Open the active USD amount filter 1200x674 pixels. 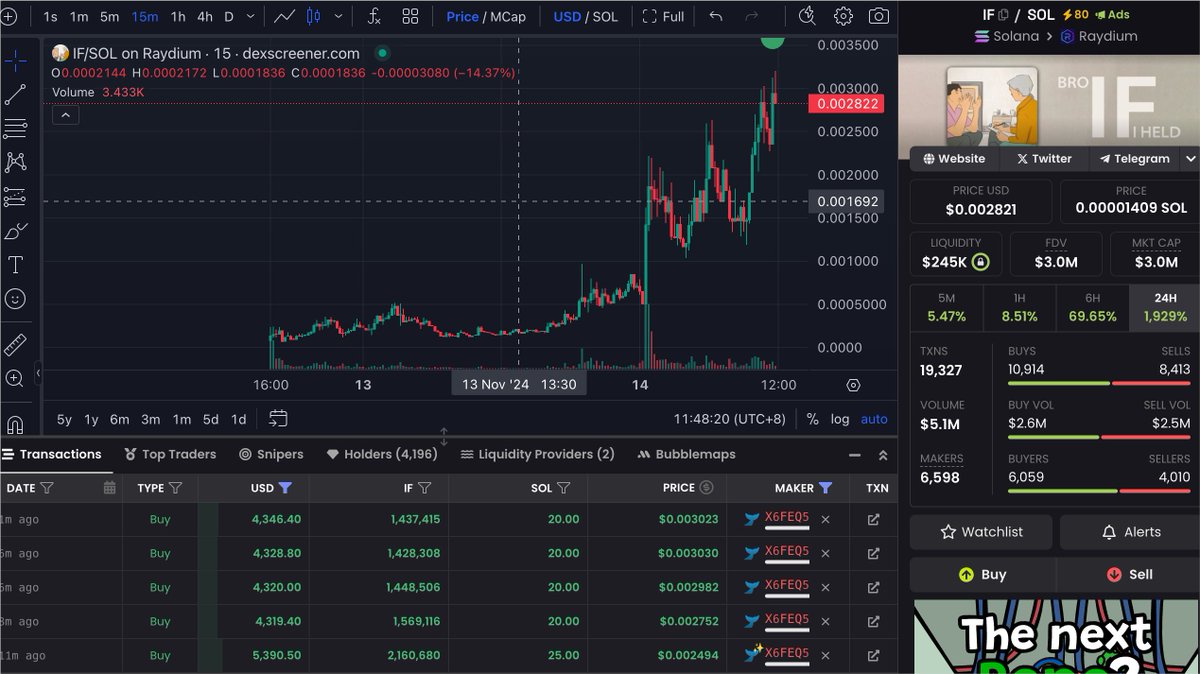point(285,488)
